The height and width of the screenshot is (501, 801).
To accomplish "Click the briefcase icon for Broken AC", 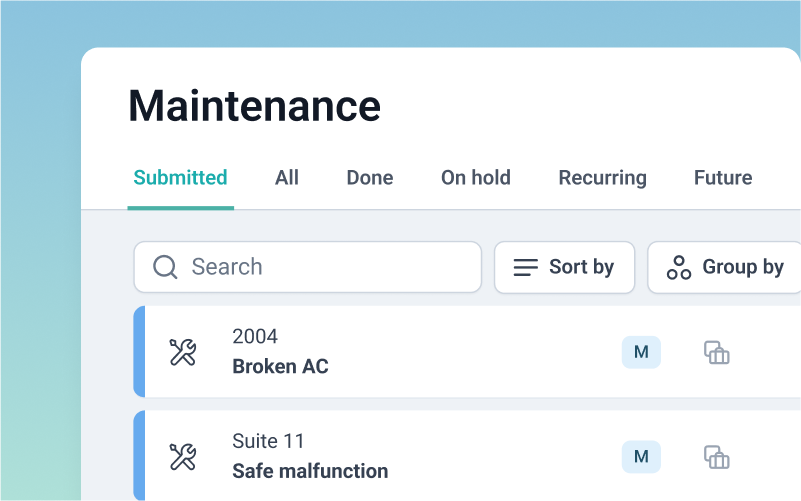I will (x=716, y=352).
